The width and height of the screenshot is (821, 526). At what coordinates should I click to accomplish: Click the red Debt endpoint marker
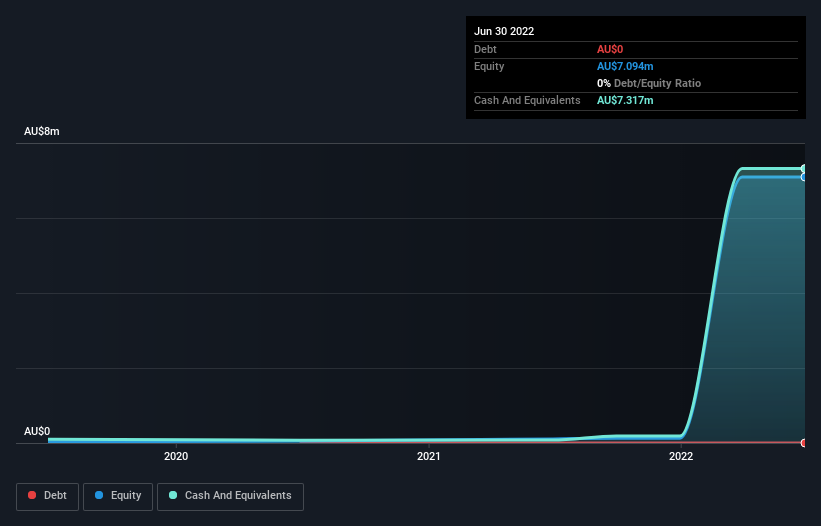click(804, 443)
